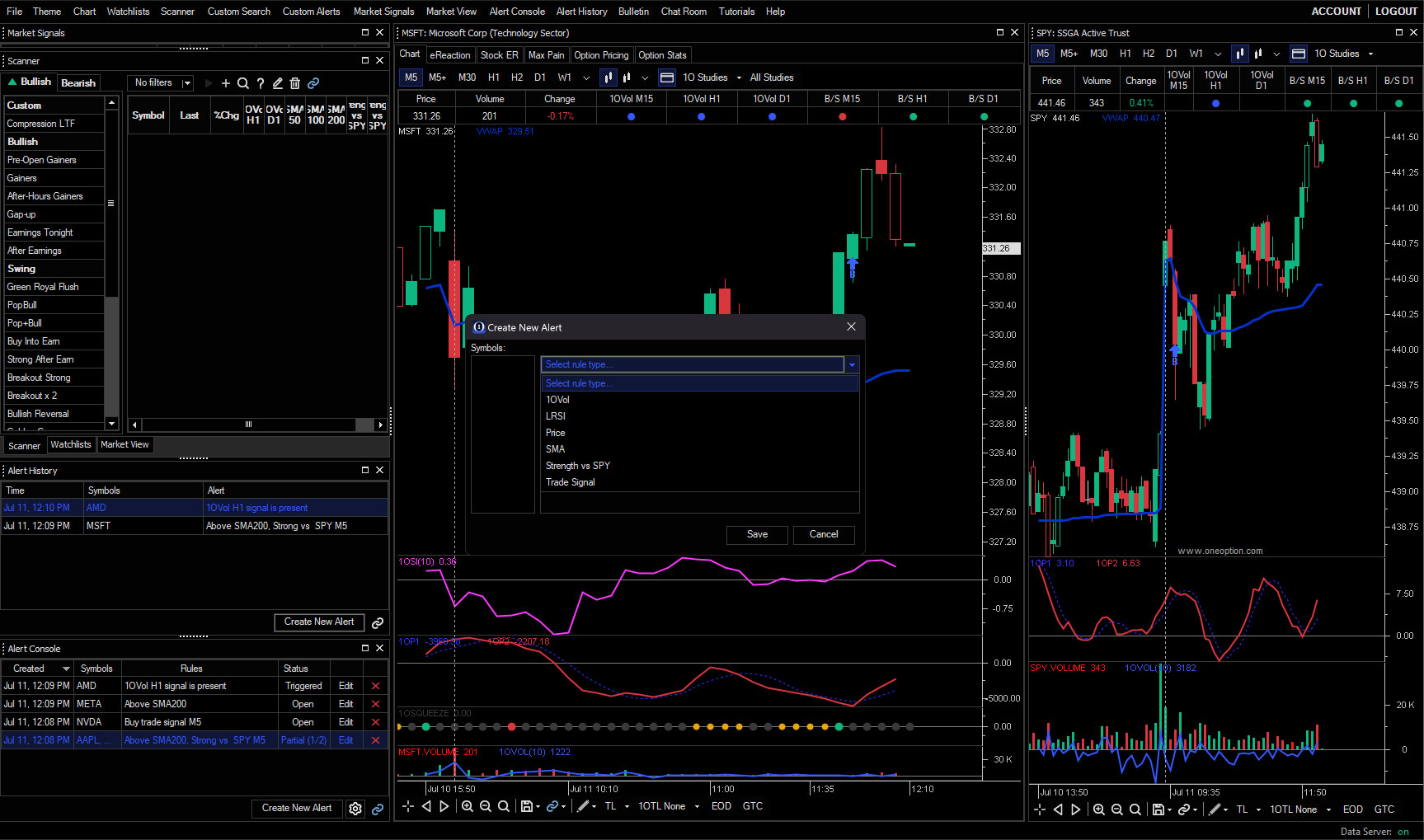Open the chart link icon on SPY chart
Viewport: 1424px width, 840px height.
pos(1186,809)
